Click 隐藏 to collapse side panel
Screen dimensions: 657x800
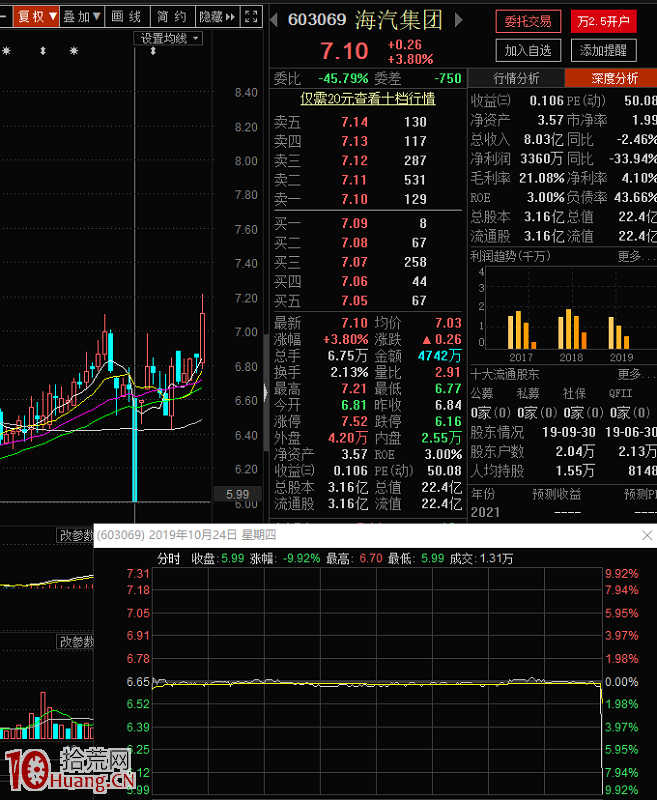point(217,16)
